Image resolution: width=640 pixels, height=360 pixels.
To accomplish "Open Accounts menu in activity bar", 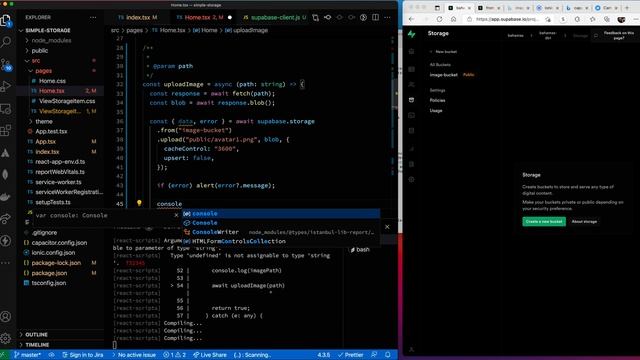I will click(x=6, y=316).
